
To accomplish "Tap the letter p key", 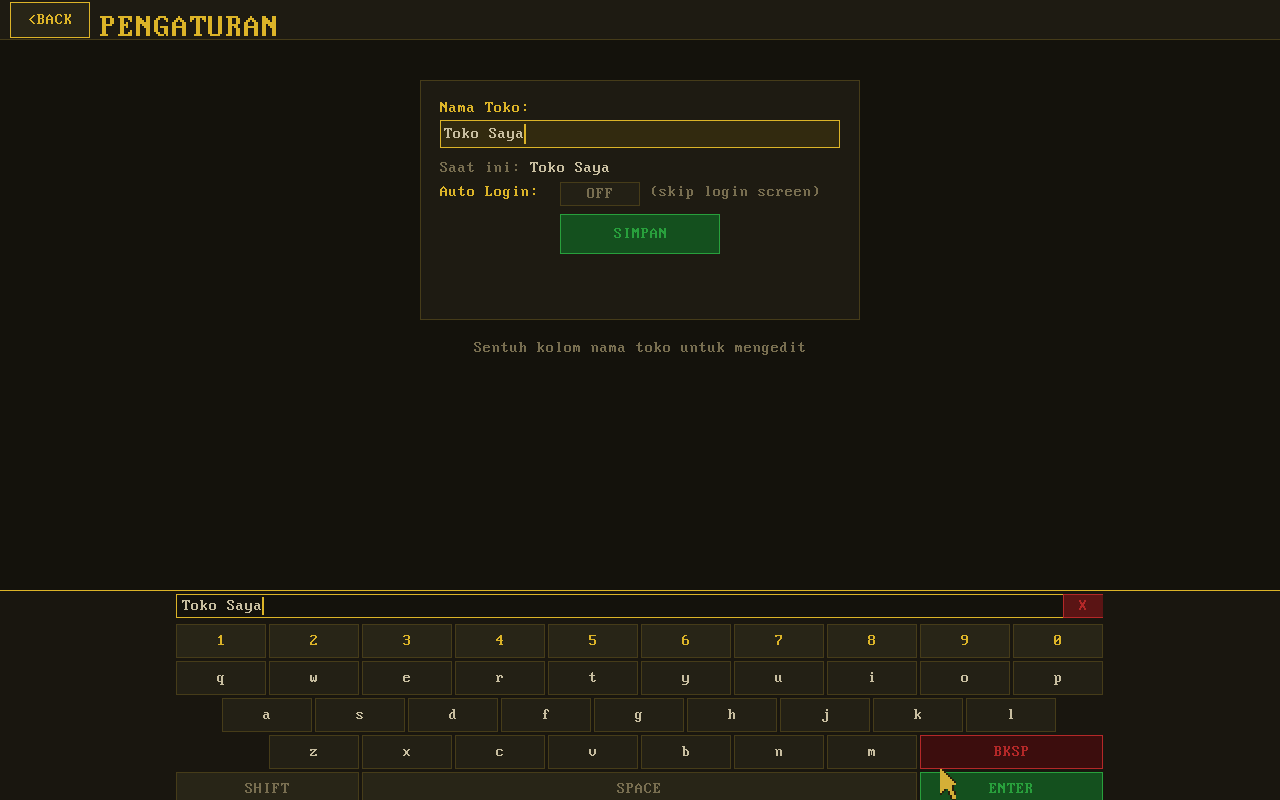I will coord(1057,678).
